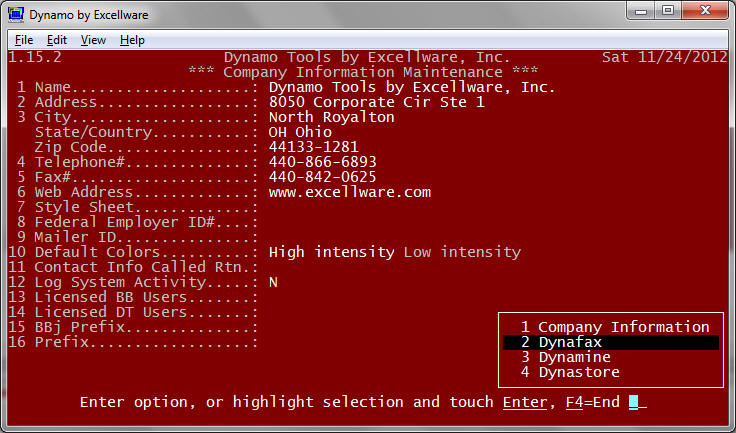The height and width of the screenshot is (433, 736).
Task: Select menu option 1 Company Information
Action: click(x=615, y=327)
